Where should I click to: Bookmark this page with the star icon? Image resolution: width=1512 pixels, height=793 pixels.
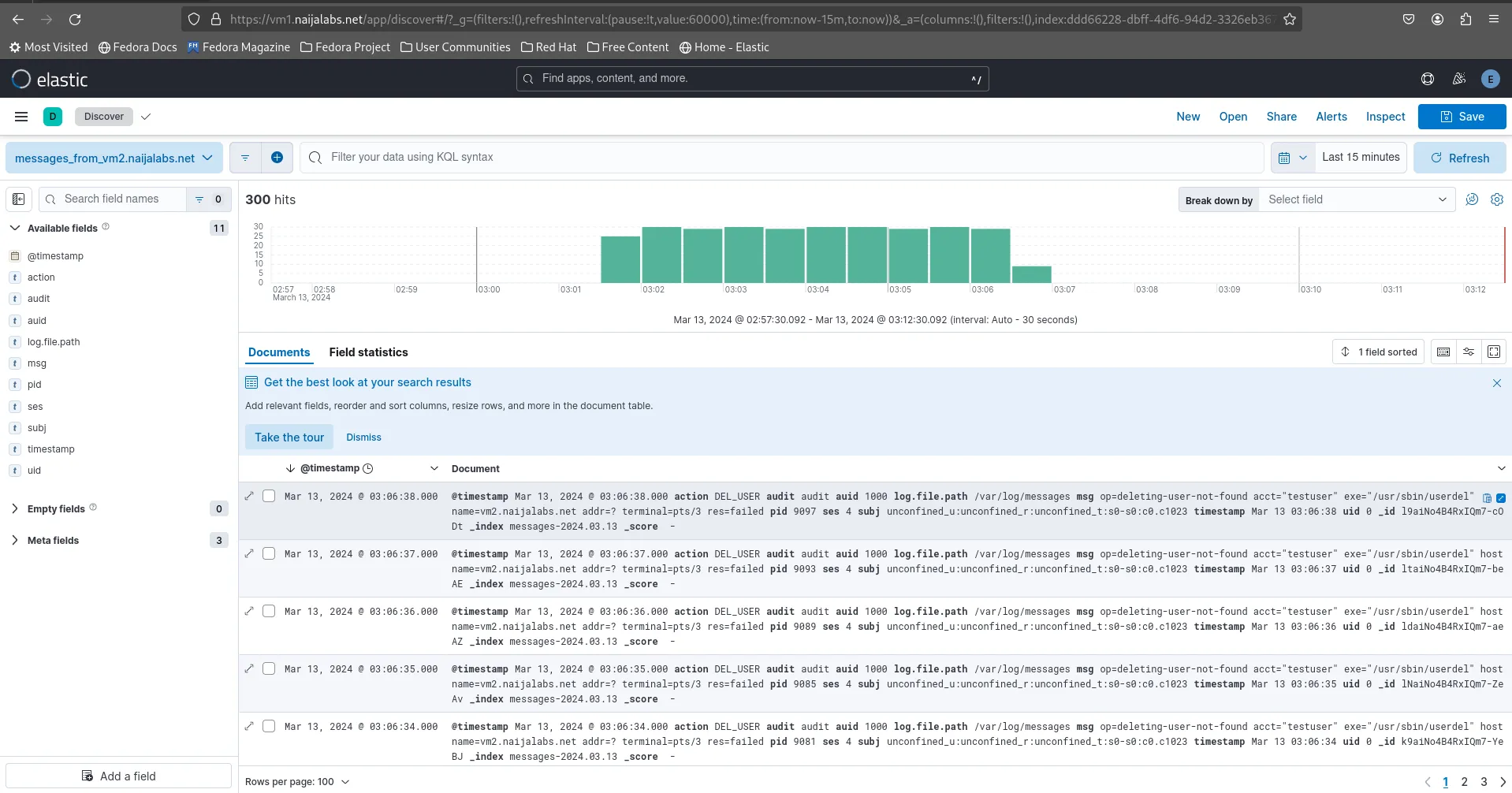pyautogui.click(x=1290, y=19)
